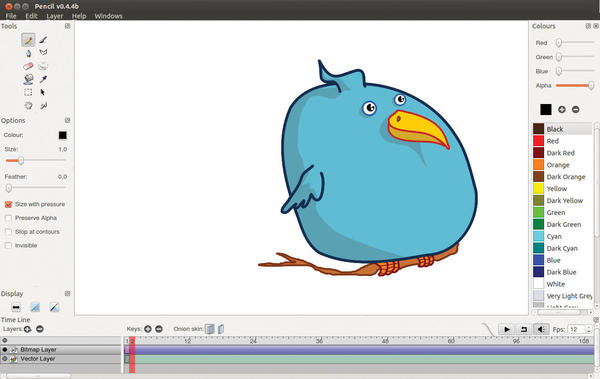Adjust the Blue colour slider
This screenshot has width=600, height=379.
[575, 71]
